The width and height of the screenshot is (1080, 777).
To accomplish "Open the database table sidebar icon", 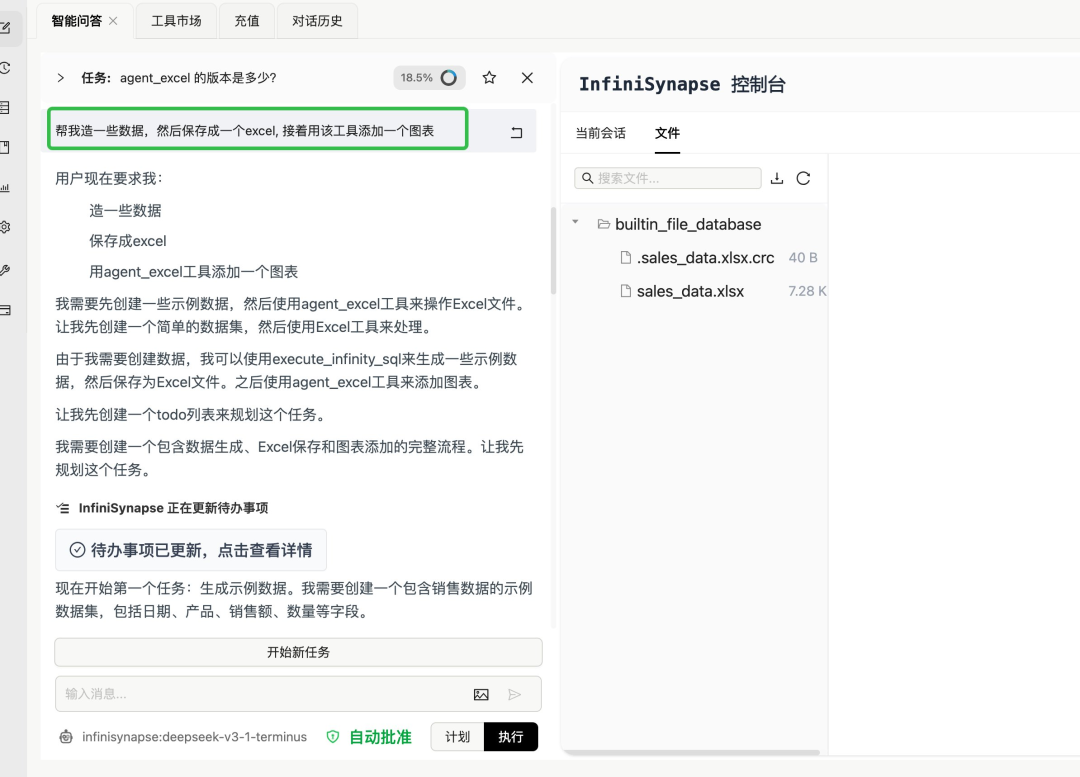I will (x=5, y=107).
